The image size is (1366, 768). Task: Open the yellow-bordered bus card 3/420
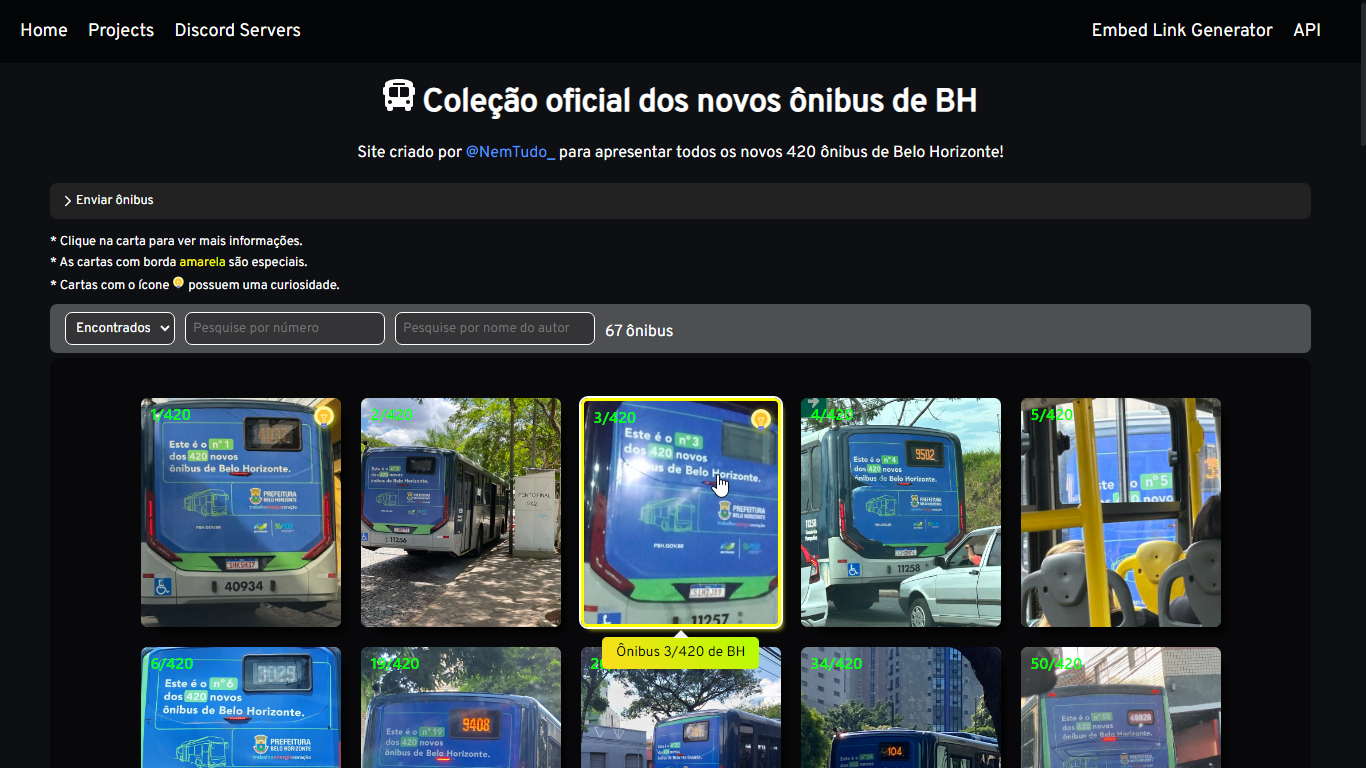click(x=681, y=512)
